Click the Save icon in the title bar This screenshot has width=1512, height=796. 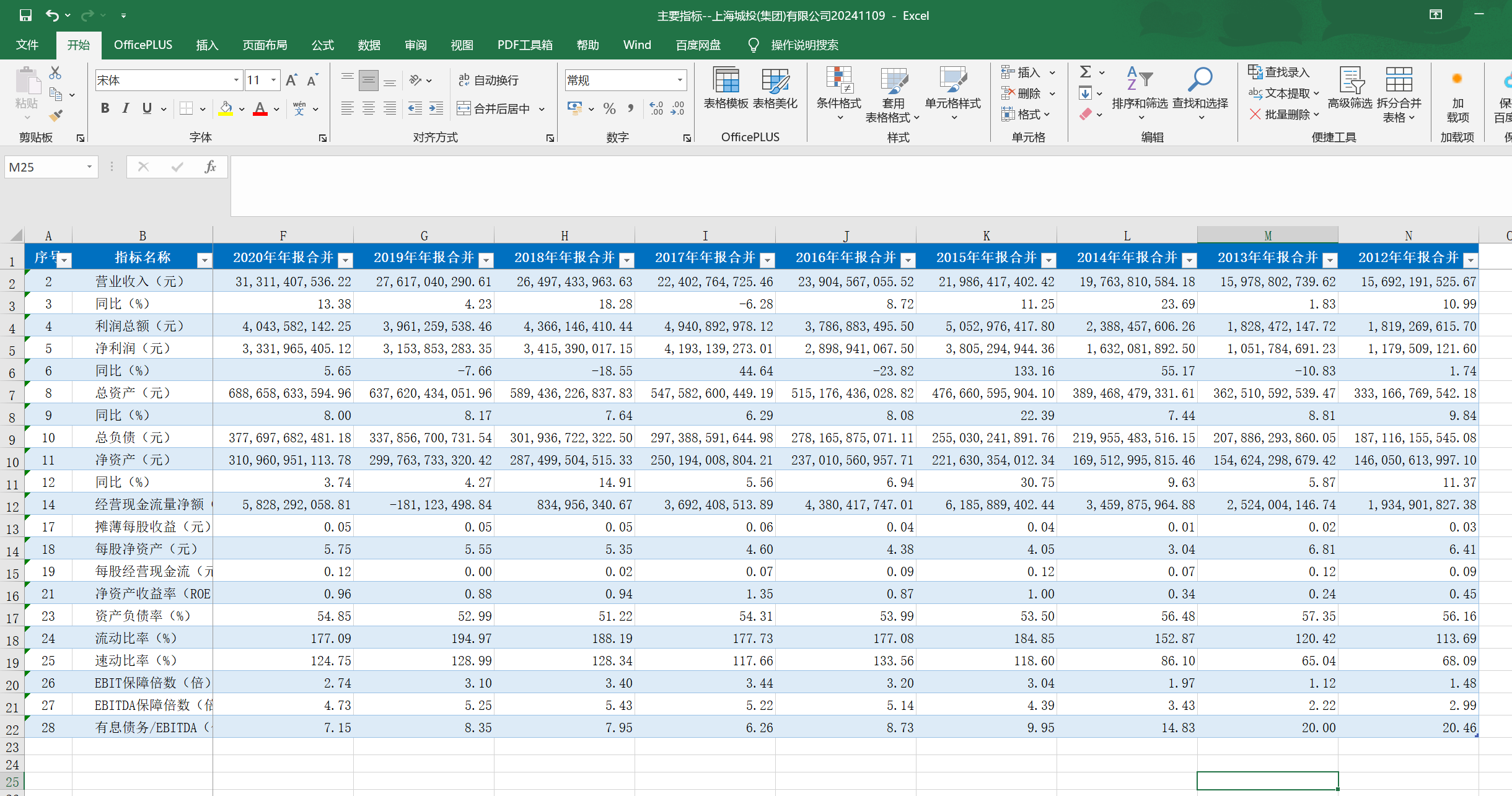pyautogui.click(x=25, y=15)
